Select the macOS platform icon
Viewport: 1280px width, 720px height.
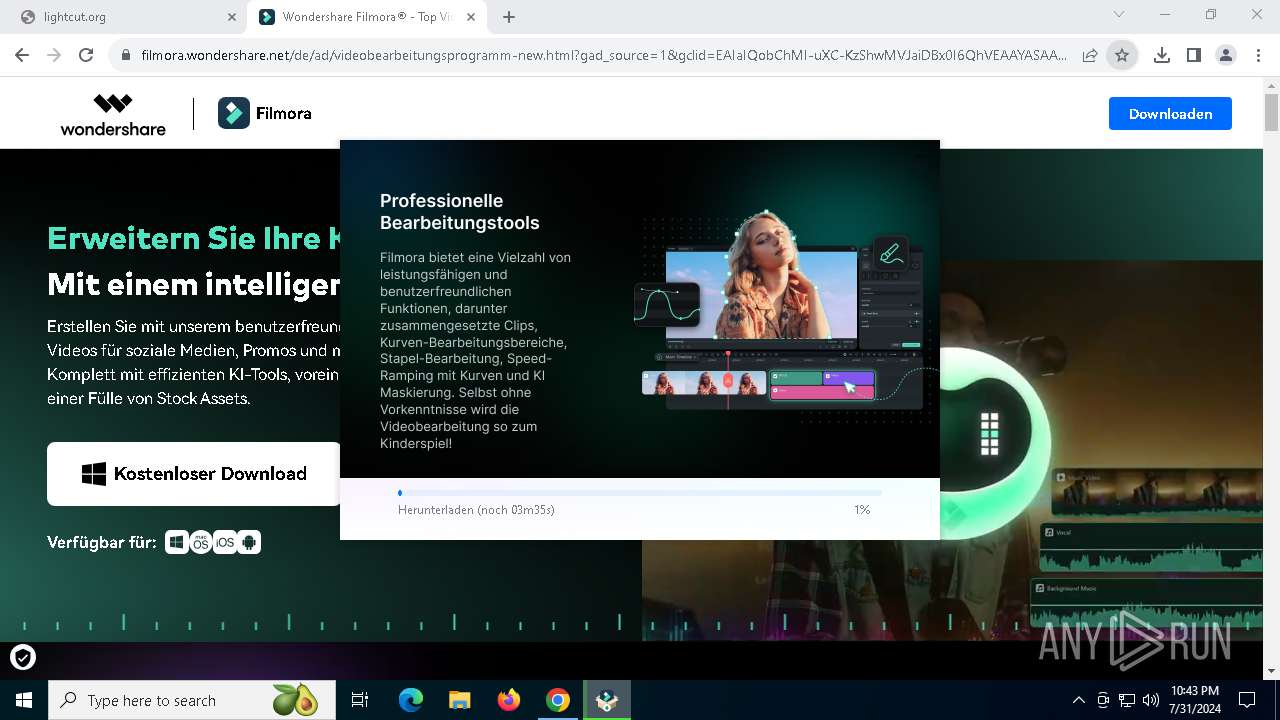pos(201,543)
